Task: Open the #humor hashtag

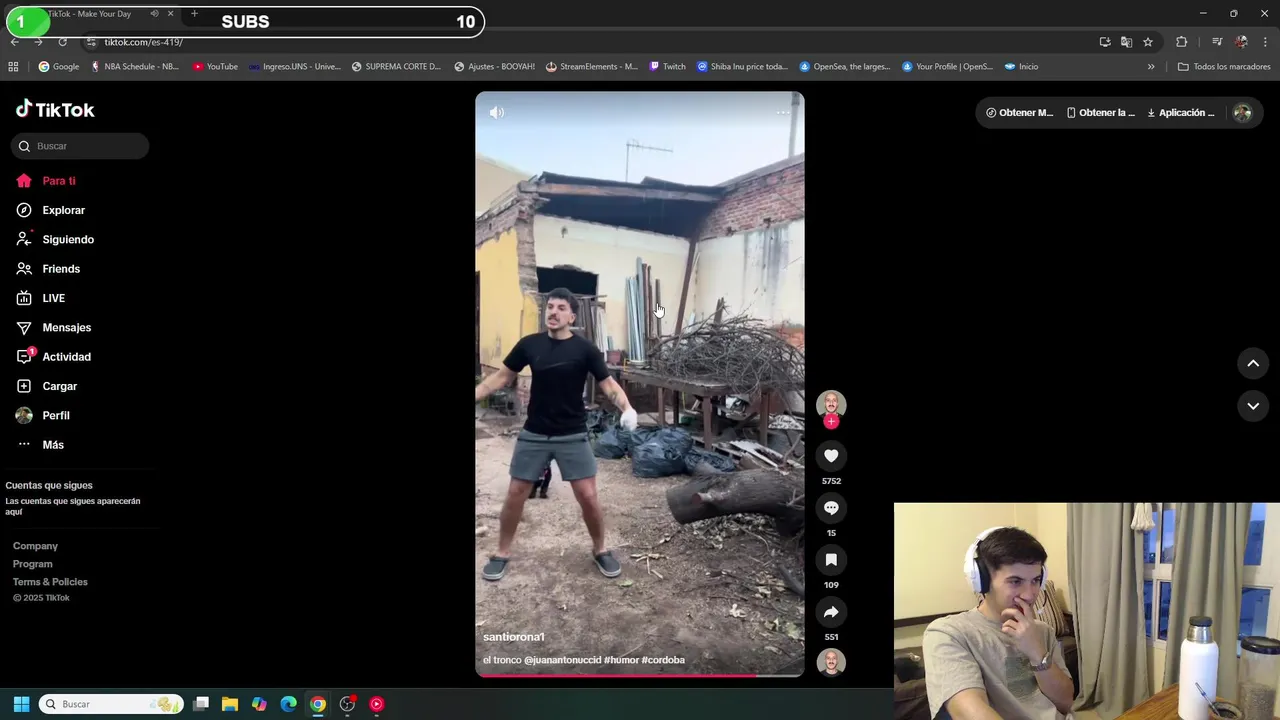Action: tap(621, 660)
